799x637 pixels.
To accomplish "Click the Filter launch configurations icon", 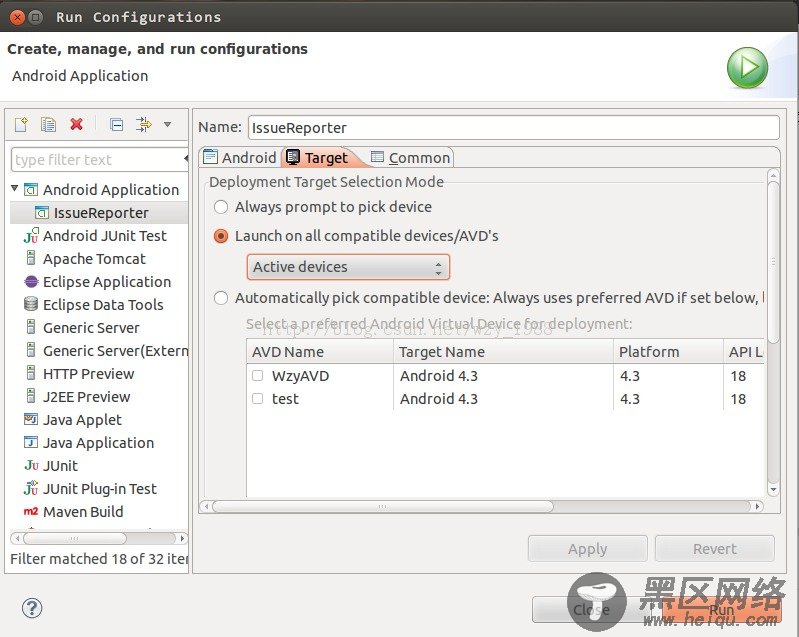I will pos(144,124).
